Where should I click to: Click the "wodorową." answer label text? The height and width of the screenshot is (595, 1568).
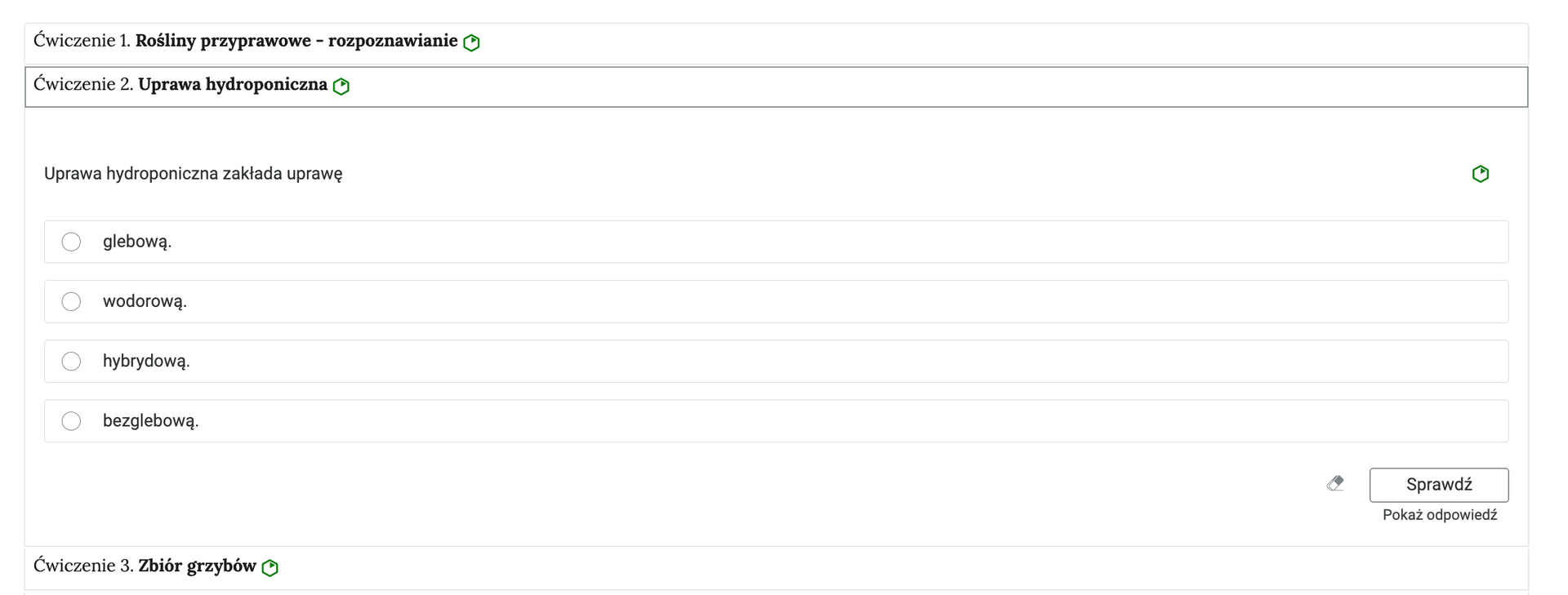coord(145,302)
